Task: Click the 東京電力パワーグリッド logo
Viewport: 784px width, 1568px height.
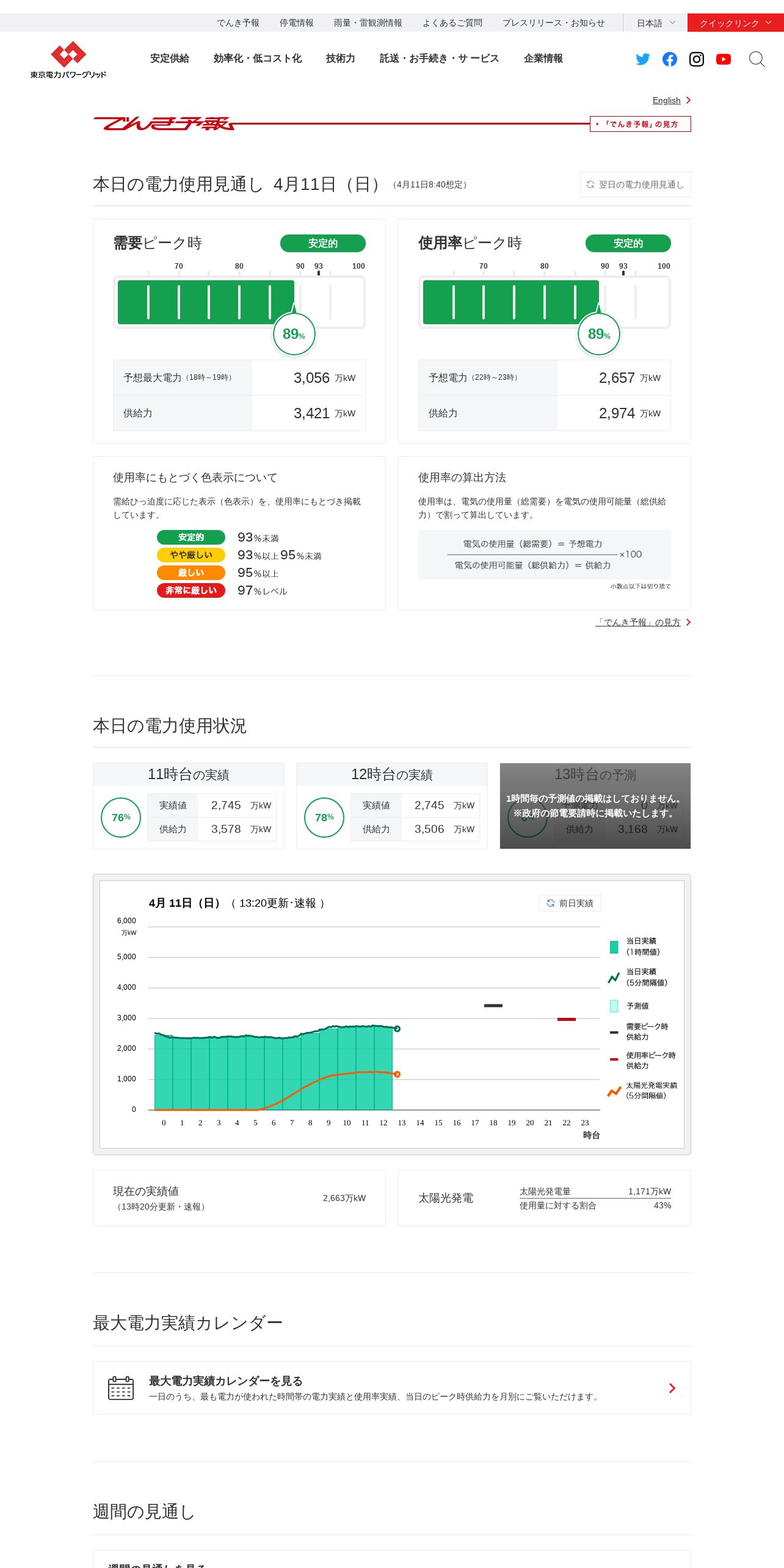Action: click(68, 60)
